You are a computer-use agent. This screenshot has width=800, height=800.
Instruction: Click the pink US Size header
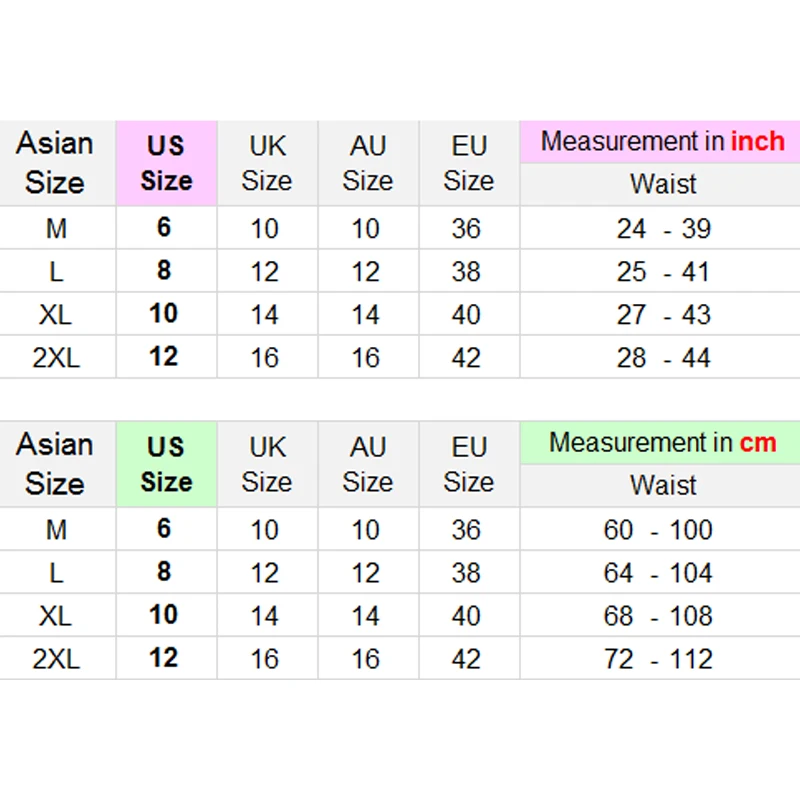166,163
